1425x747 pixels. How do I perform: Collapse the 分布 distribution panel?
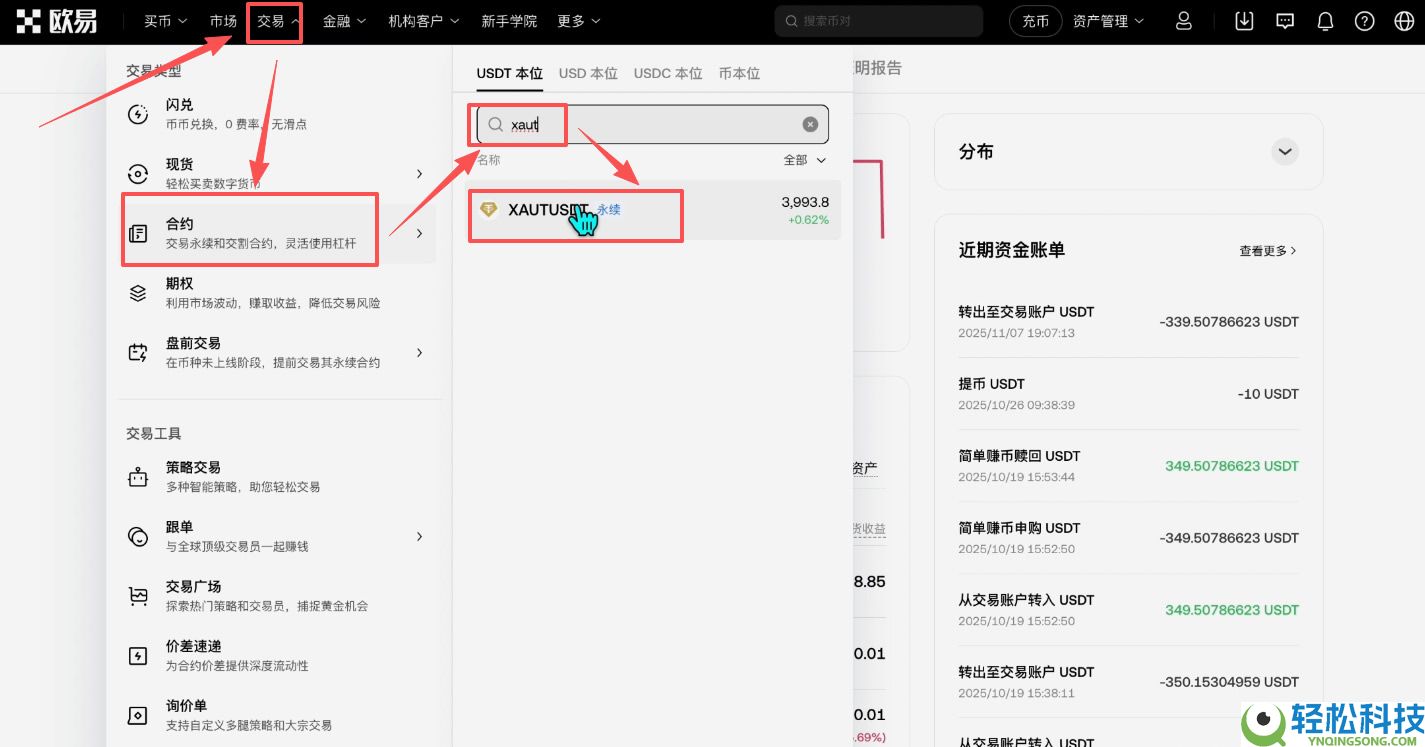pyautogui.click(x=1284, y=151)
